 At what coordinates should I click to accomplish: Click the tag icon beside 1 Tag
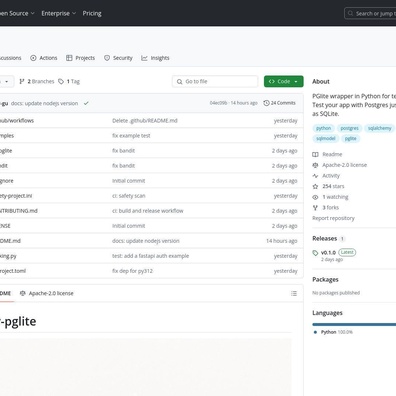pos(61,81)
